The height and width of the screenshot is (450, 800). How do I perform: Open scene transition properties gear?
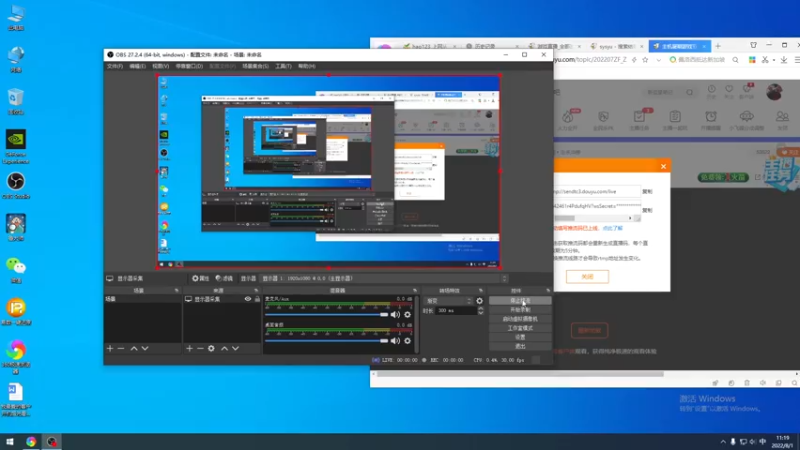[480, 301]
